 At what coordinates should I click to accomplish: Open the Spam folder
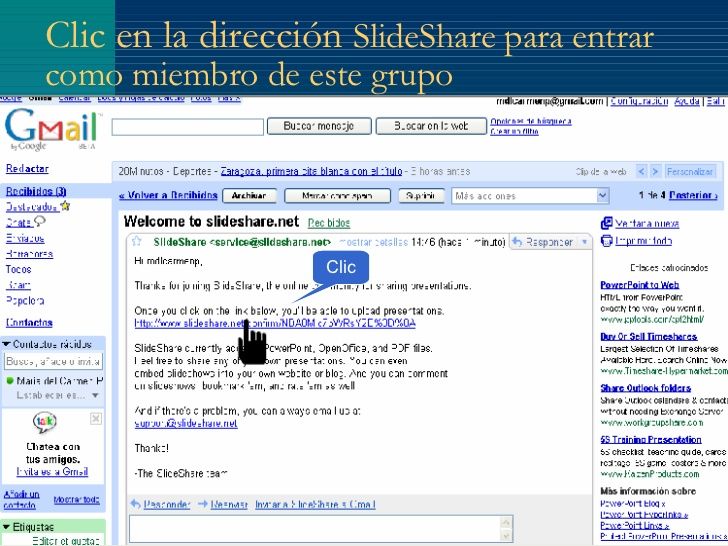[x=18, y=285]
